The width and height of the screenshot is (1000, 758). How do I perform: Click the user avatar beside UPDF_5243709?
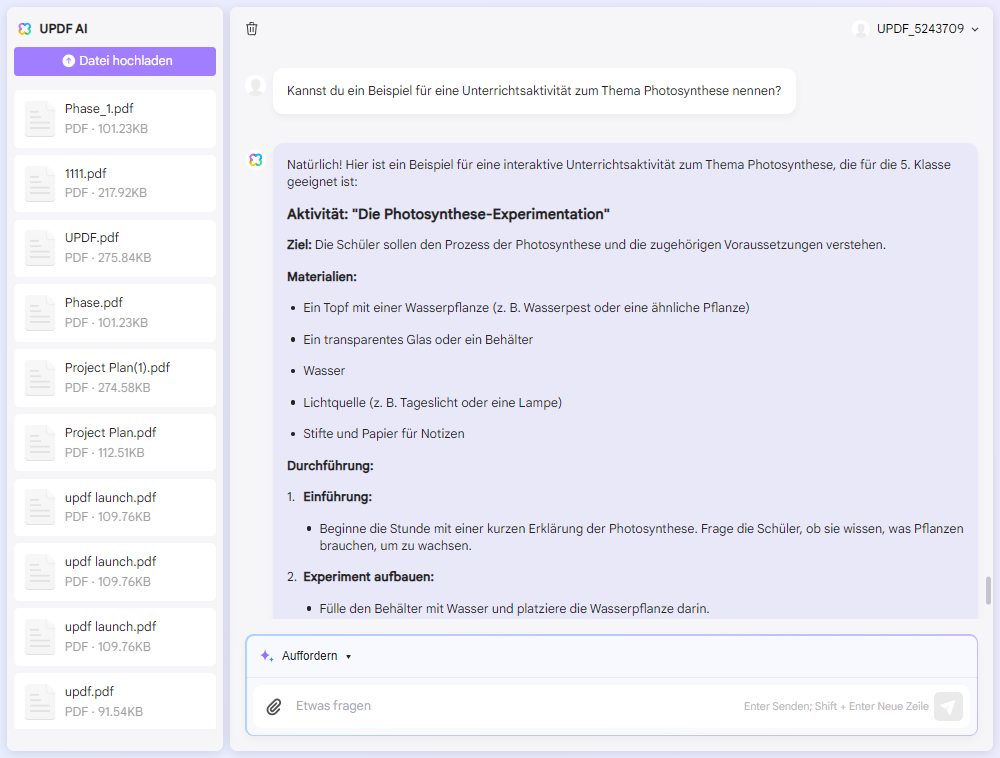860,29
